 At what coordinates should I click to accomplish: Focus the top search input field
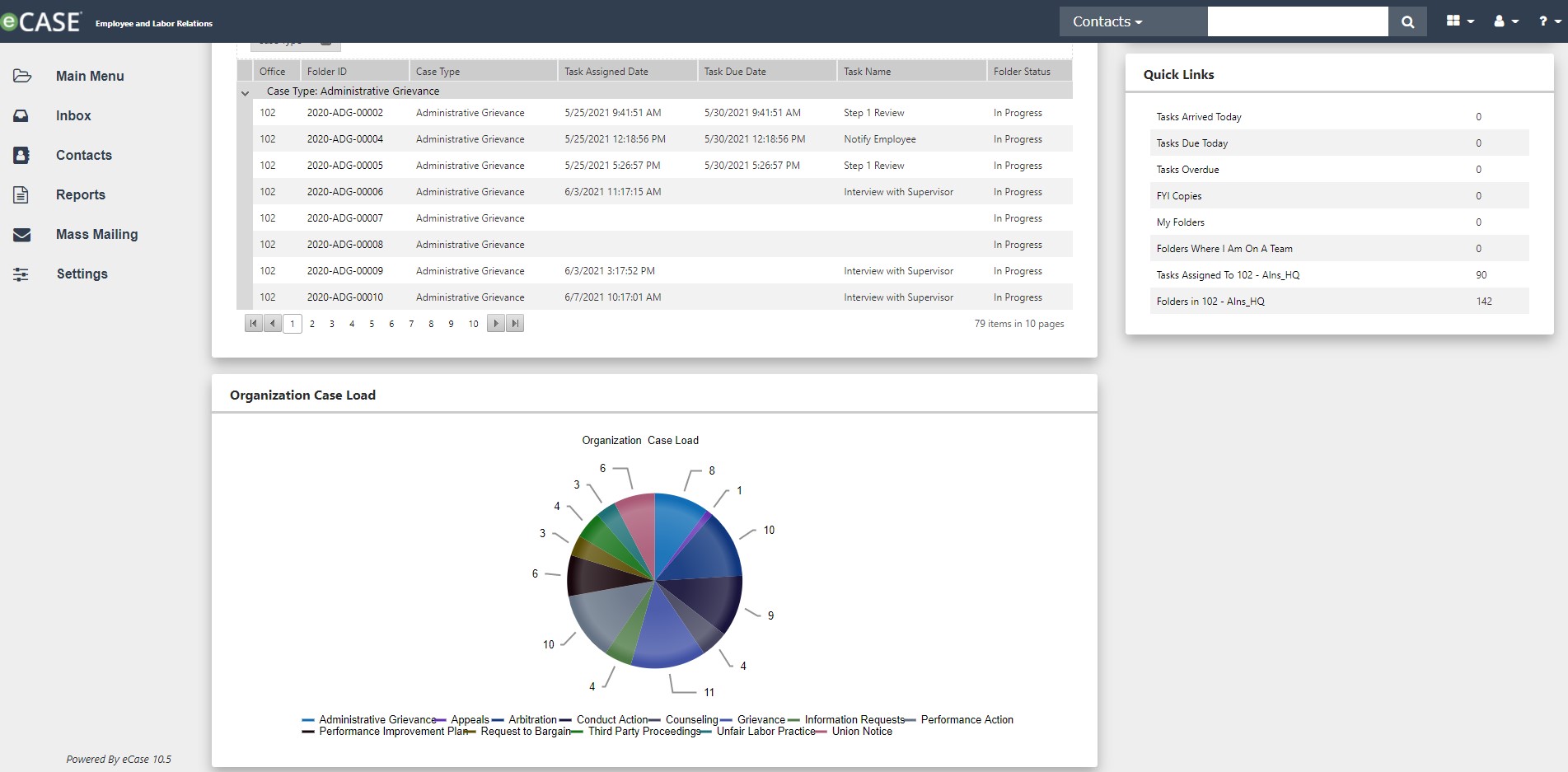point(1298,21)
